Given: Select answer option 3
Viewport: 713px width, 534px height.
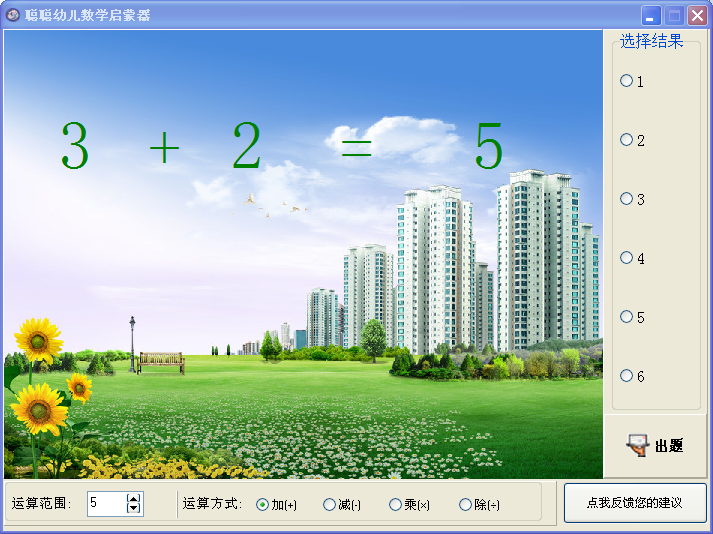Looking at the screenshot, I should click(x=632, y=199).
